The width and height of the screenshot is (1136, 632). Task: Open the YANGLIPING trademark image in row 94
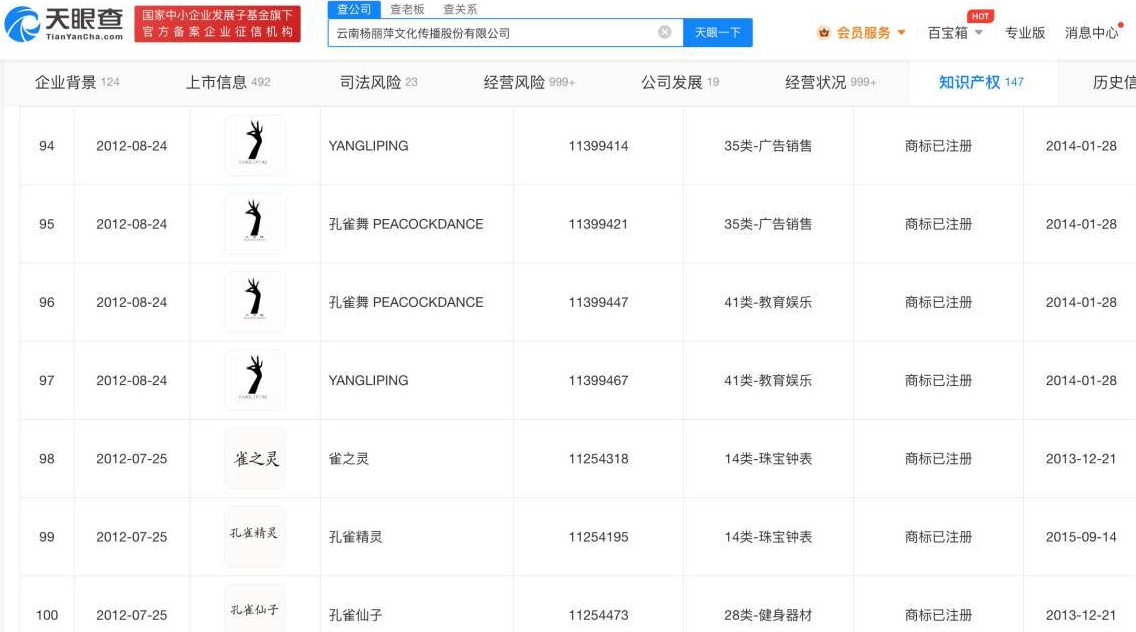(x=254, y=146)
